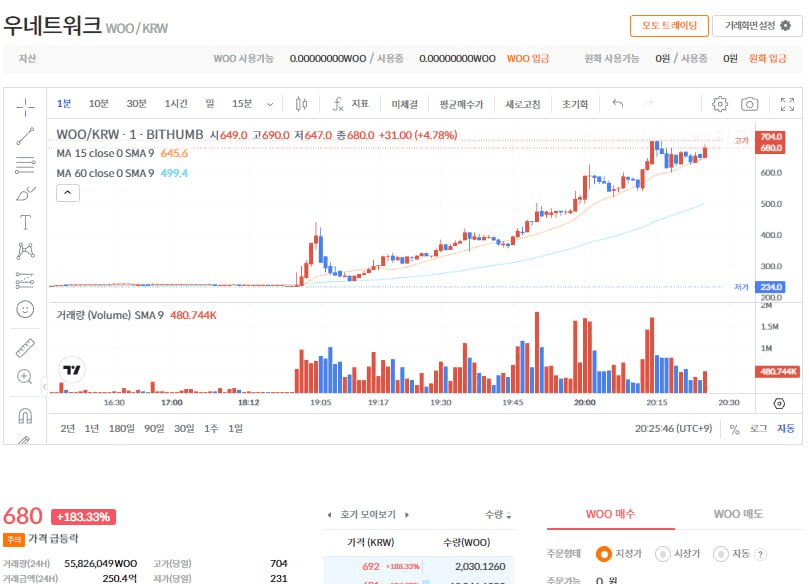Click previous arrow beside 호가 모아보기

[330, 515]
